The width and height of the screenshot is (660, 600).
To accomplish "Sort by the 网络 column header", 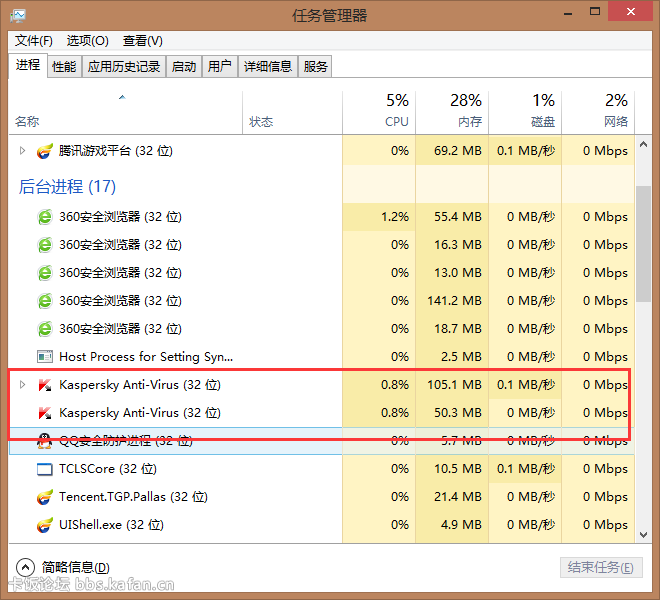I will pos(598,113).
